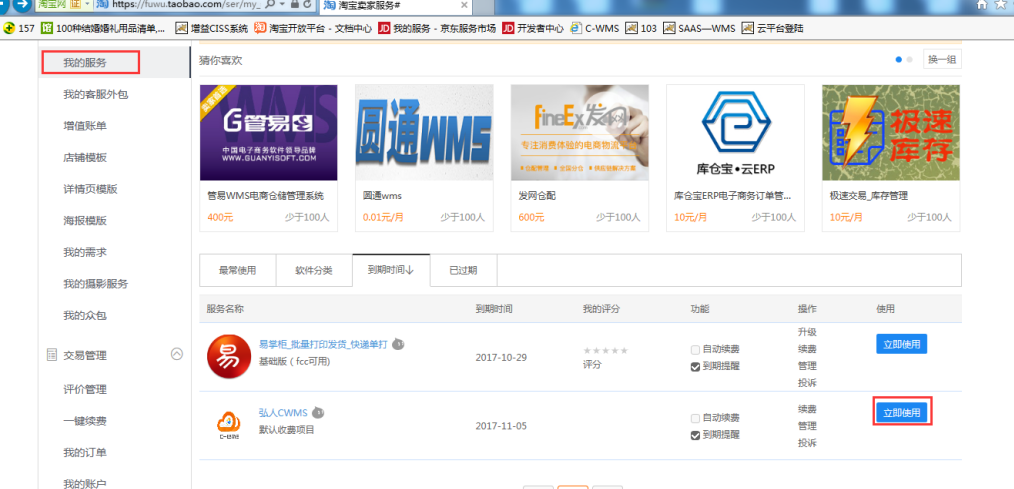1014x489 pixels.
Task: Open the 增益CISS系统 bookmark
Action: 212,28
